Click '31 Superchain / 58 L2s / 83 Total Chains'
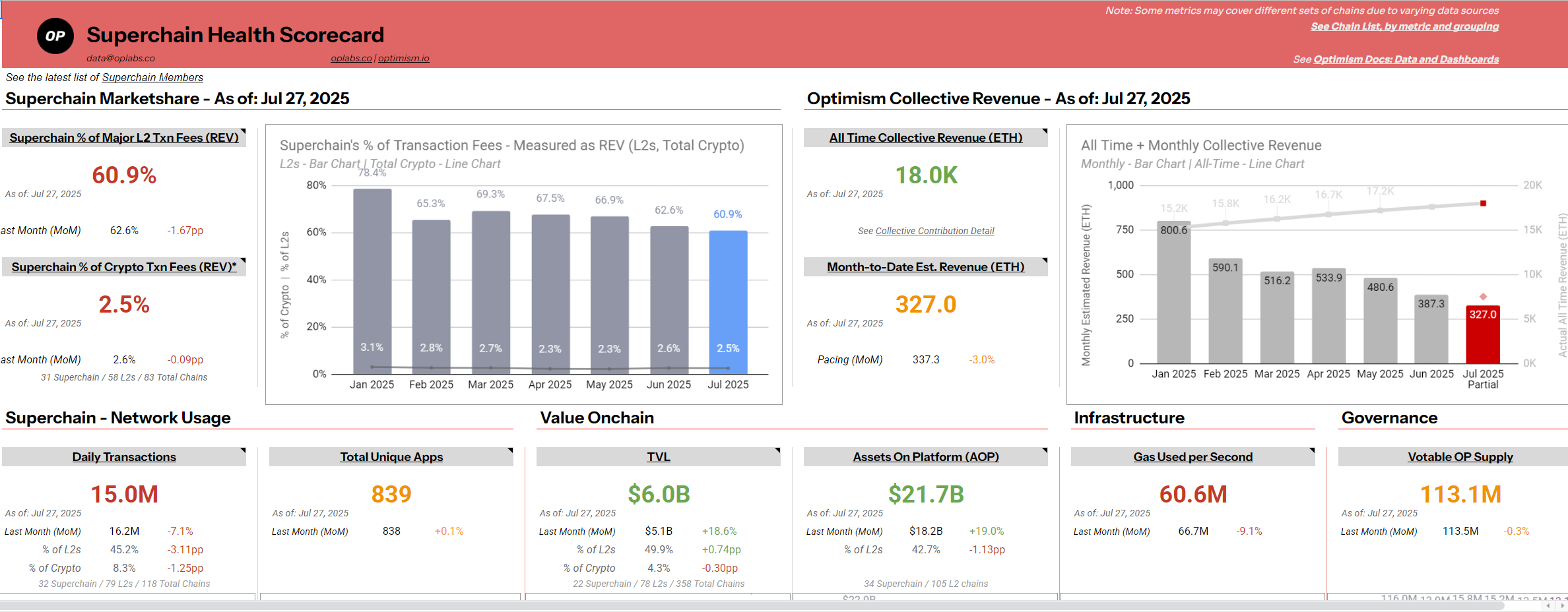This screenshot has width=1568, height=612. click(x=124, y=377)
